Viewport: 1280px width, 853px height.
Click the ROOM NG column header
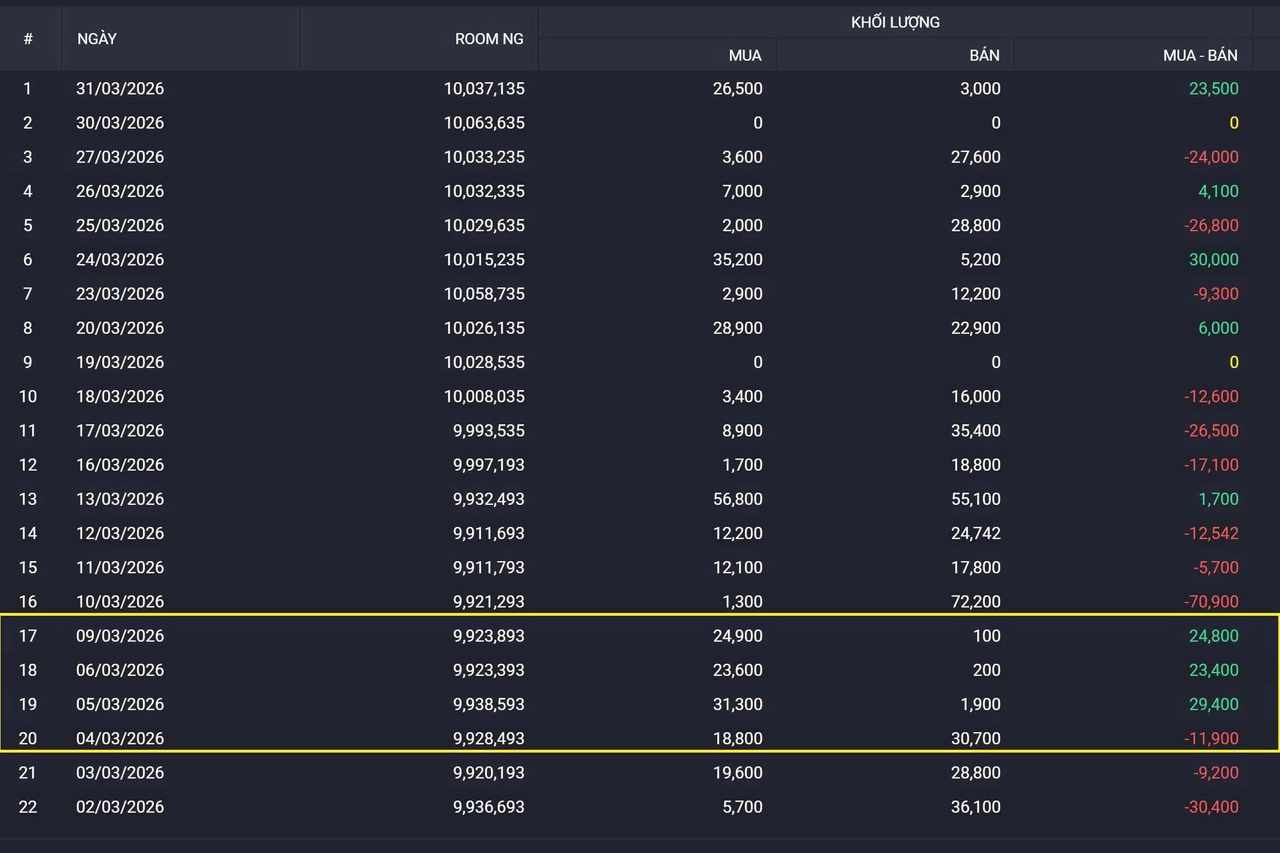tap(489, 39)
